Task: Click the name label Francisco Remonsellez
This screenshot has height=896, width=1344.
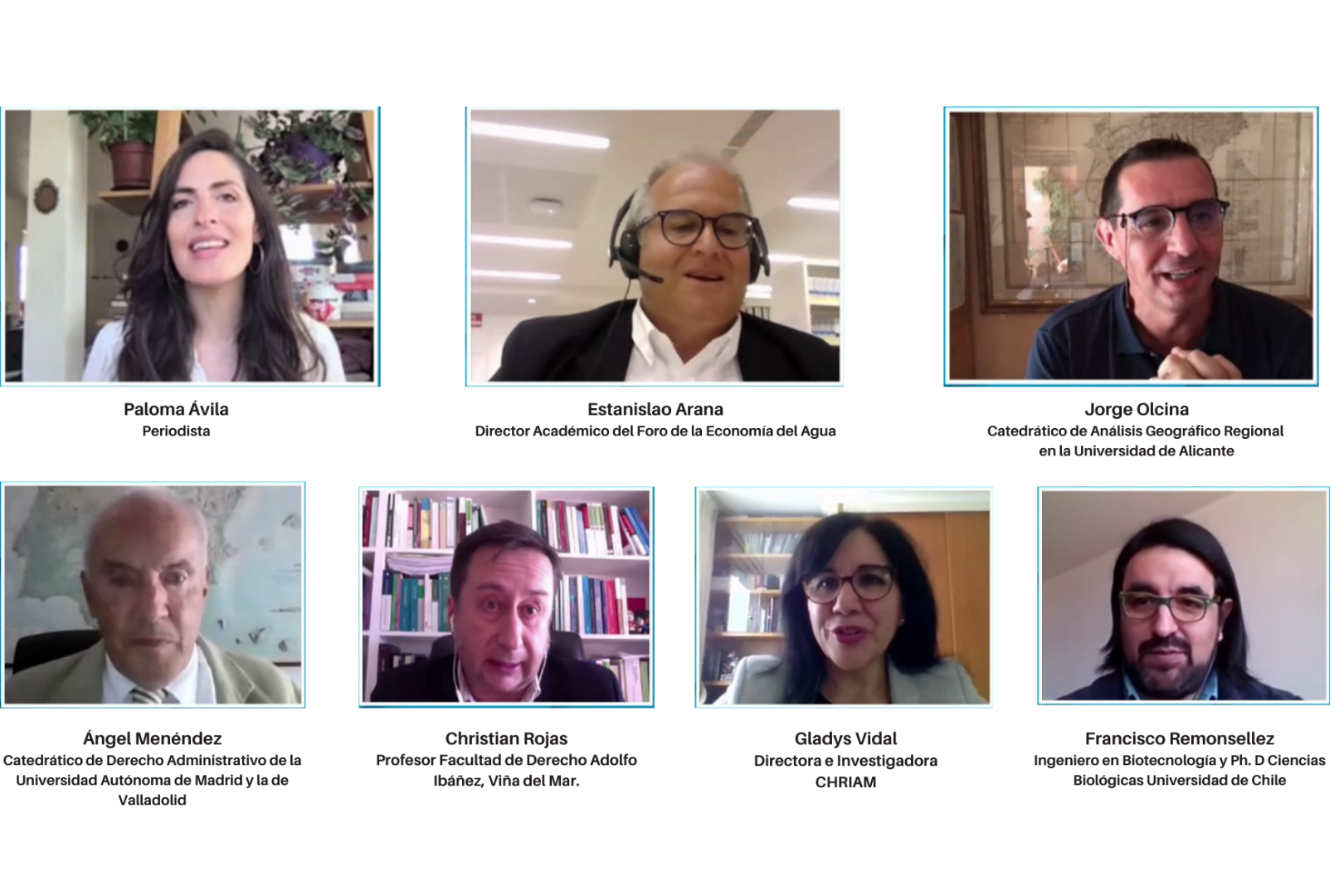Action: [1180, 738]
